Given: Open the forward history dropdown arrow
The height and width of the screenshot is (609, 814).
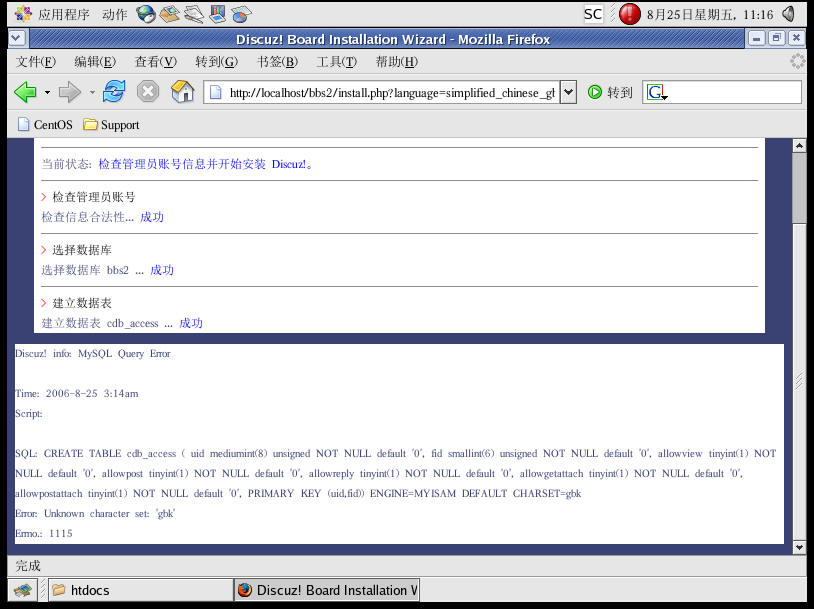Looking at the screenshot, I should coord(92,92).
